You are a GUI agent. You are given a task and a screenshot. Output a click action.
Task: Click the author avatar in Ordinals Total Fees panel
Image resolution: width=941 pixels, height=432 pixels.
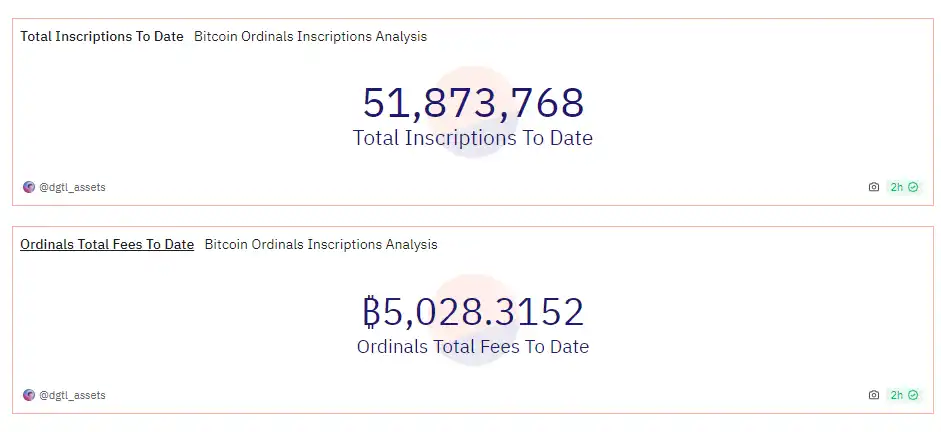pyautogui.click(x=29, y=395)
